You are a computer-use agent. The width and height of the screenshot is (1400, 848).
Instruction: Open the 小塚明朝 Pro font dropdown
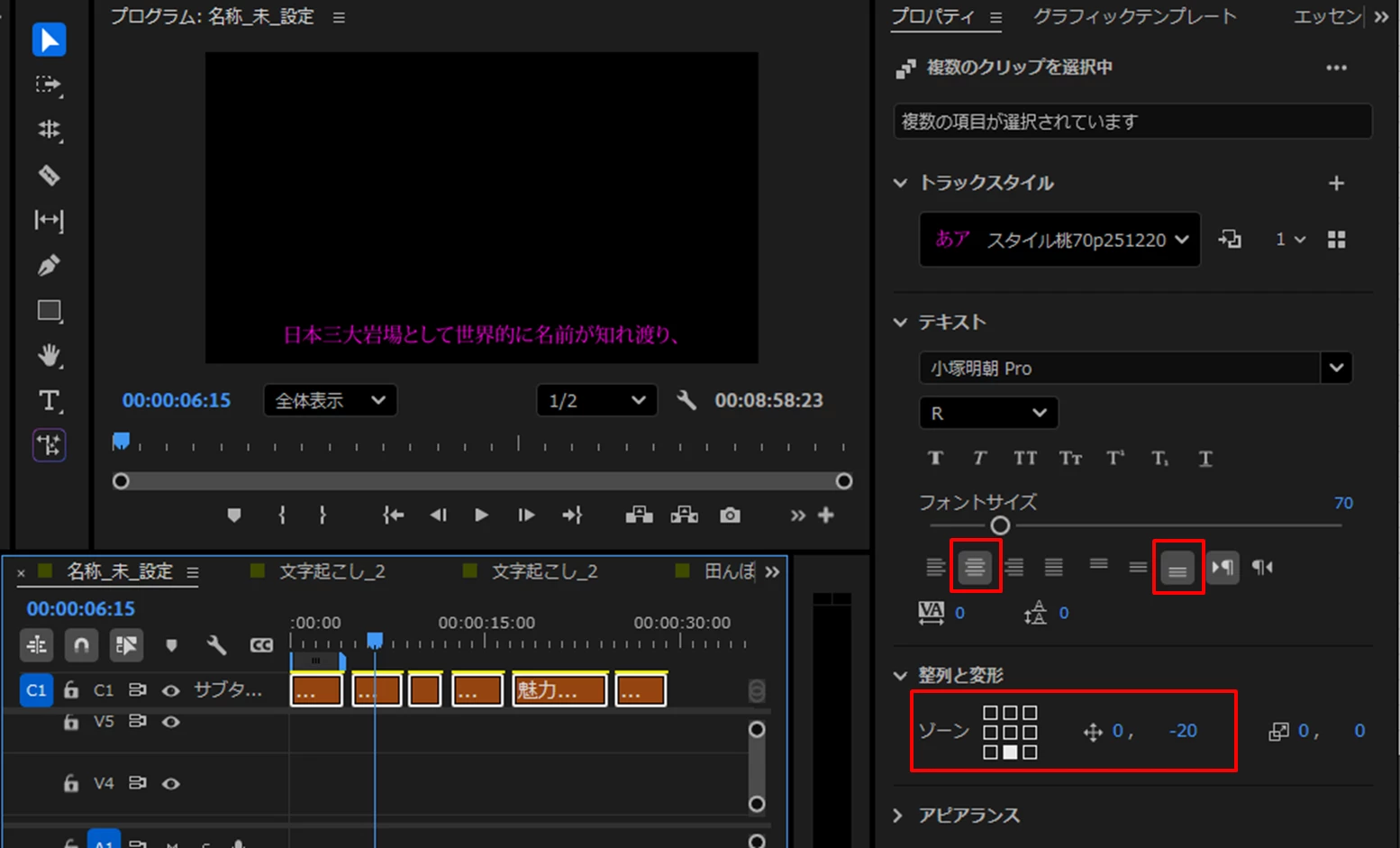(1135, 368)
